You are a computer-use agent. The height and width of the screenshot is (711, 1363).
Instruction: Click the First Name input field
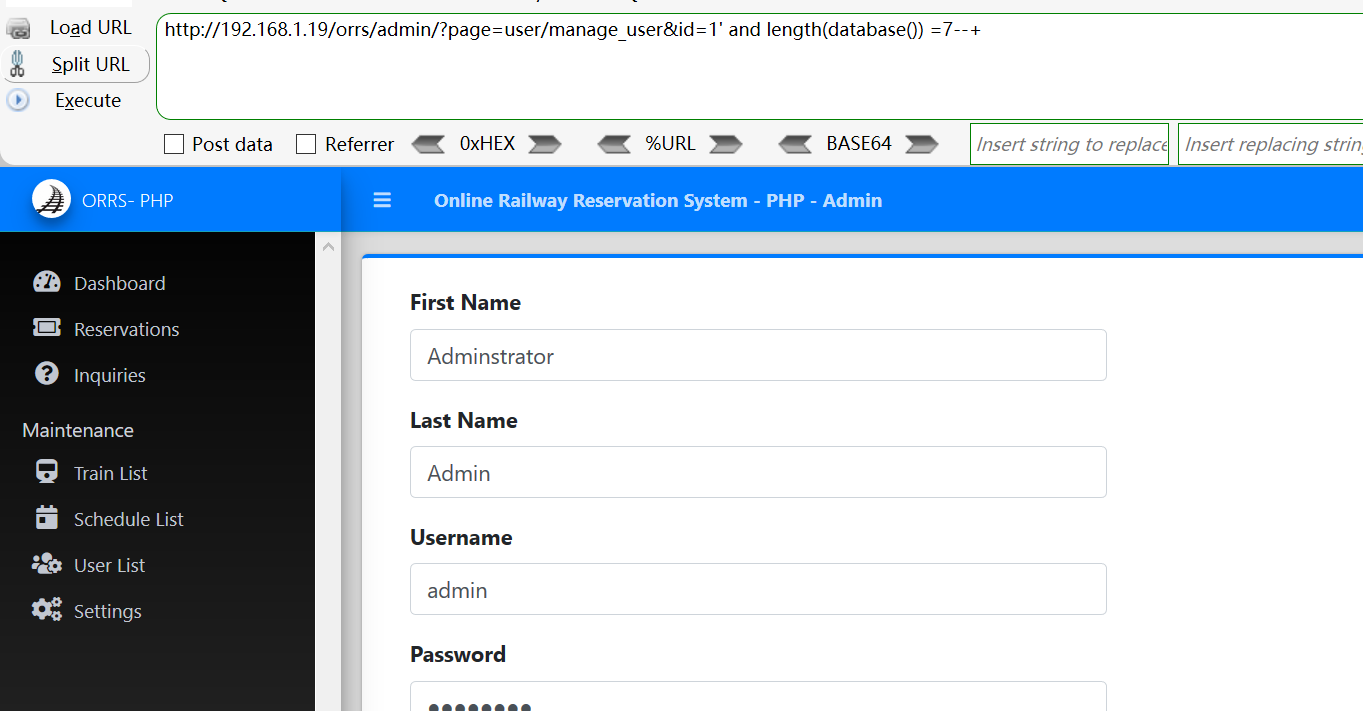click(x=758, y=355)
